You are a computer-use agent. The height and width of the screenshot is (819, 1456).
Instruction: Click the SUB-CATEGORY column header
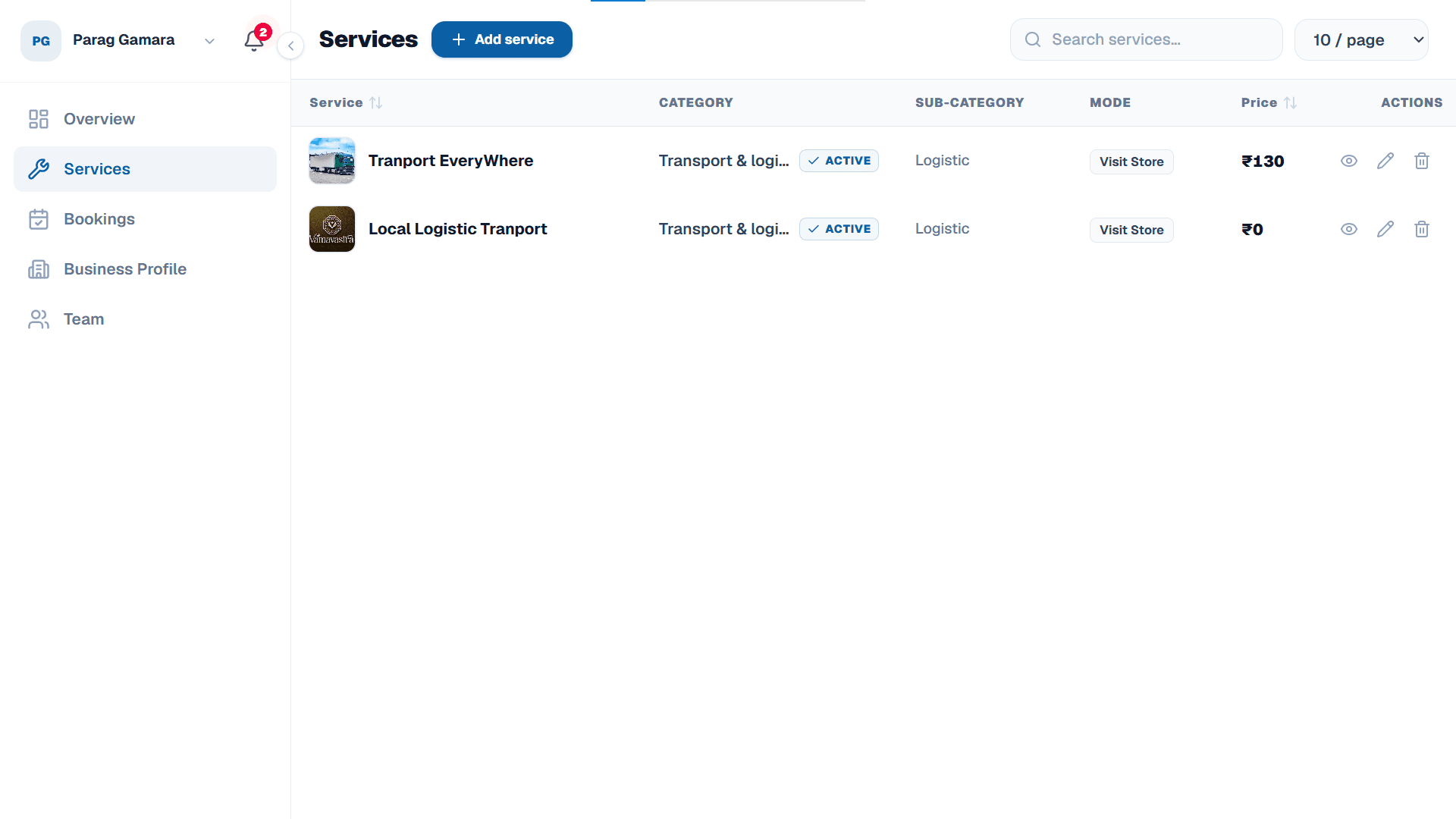point(969,102)
